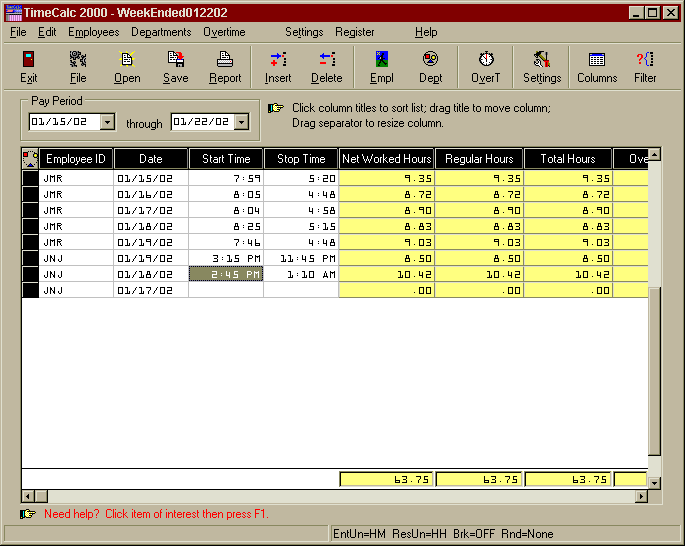685x546 pixels.
Task: Open the Settings toolbar icon
Action: [542, 59]
